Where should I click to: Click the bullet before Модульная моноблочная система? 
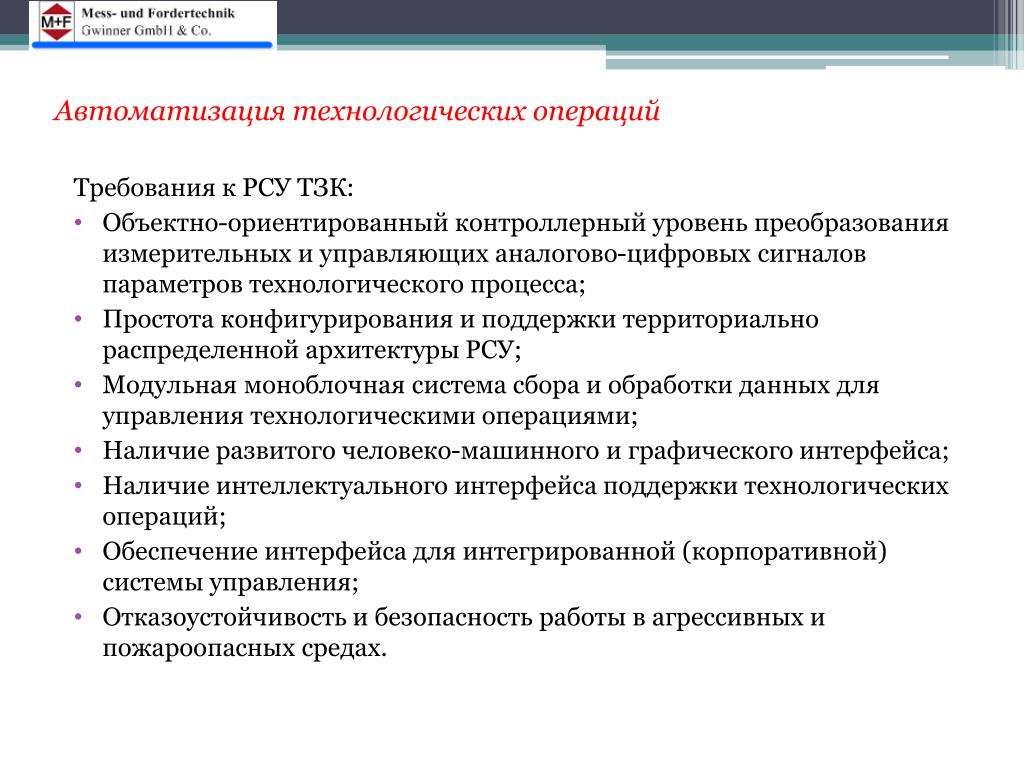point(78,386)
